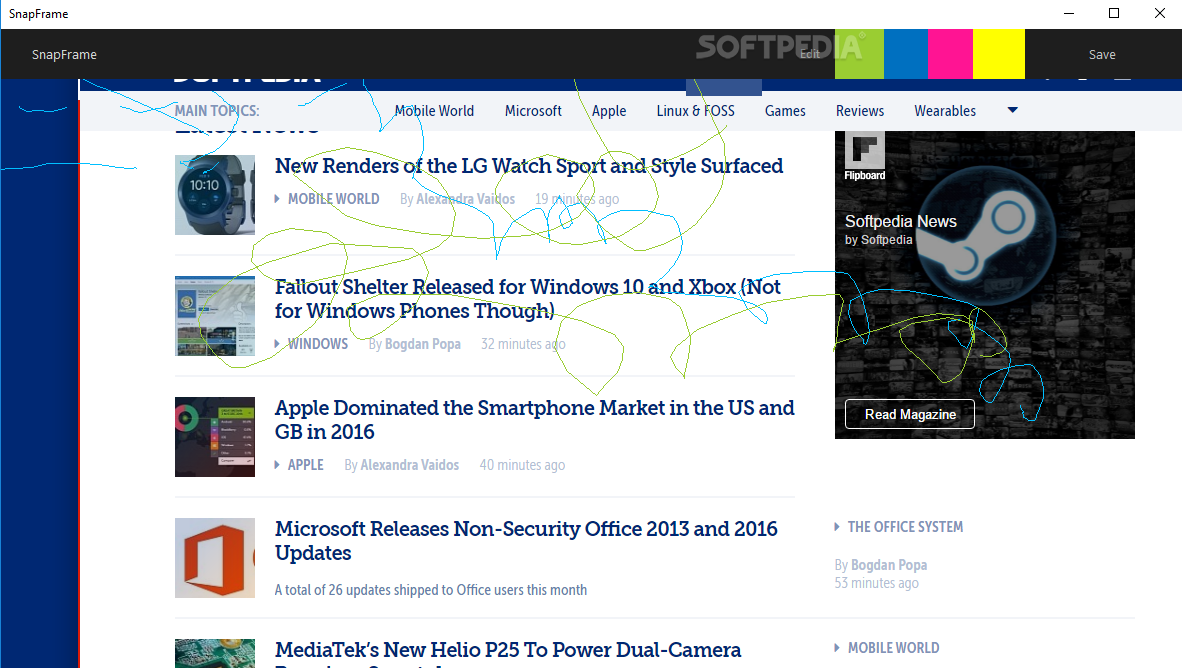
Task: Click the WINDOWS category tag
Action: pyautogui.click(x=317, y=344)
